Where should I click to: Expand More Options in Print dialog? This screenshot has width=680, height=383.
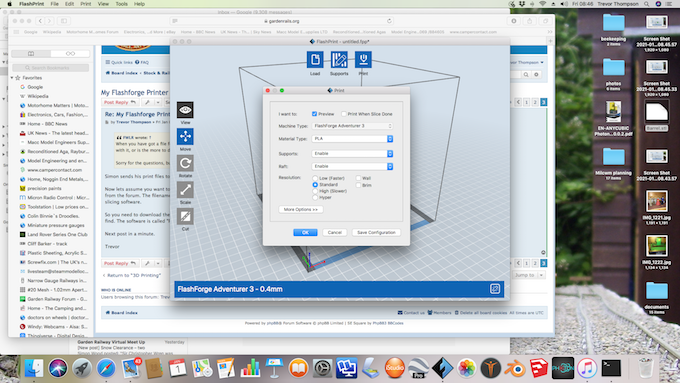point(301,210)
